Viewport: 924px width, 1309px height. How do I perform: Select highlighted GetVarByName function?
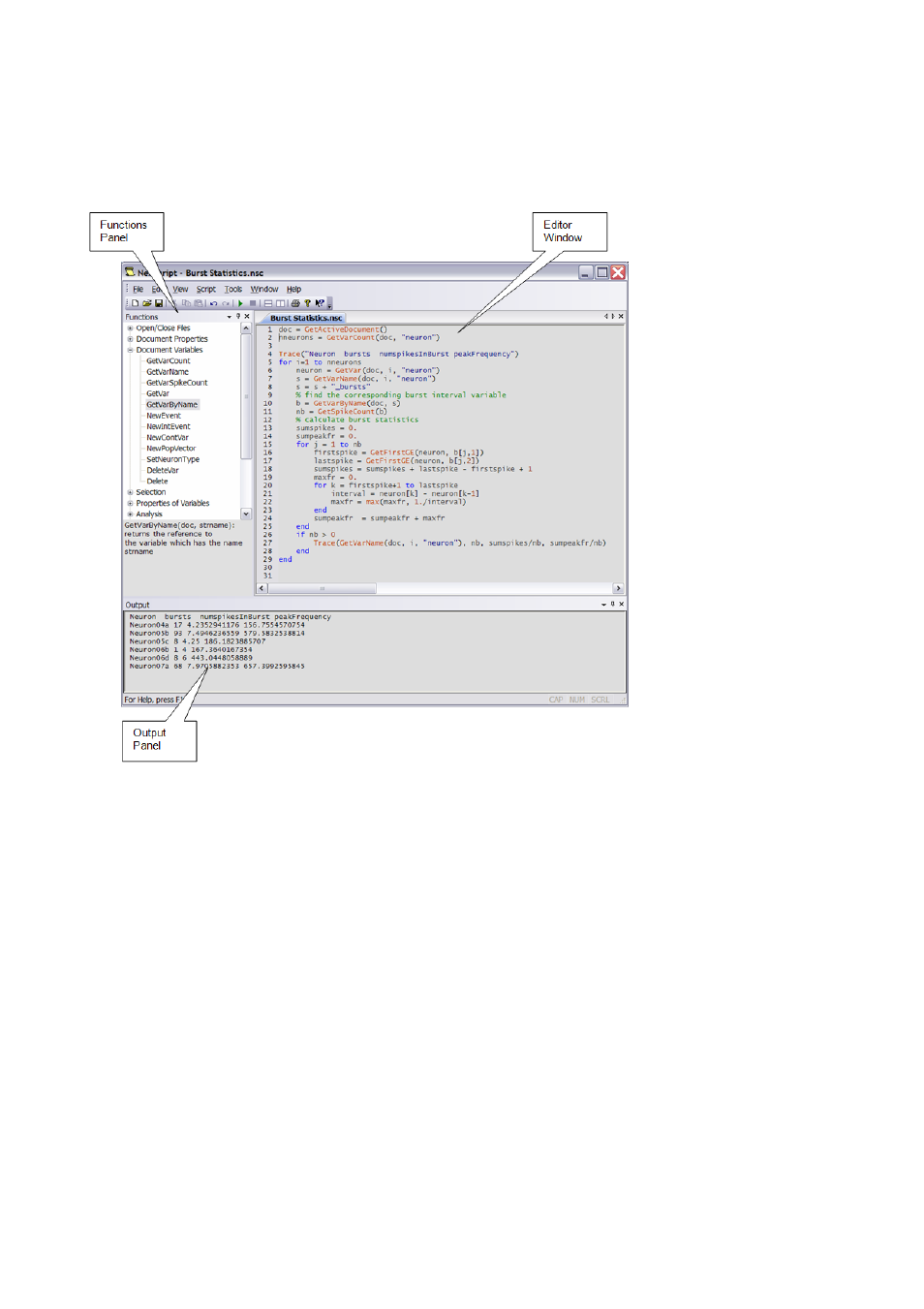171,405
